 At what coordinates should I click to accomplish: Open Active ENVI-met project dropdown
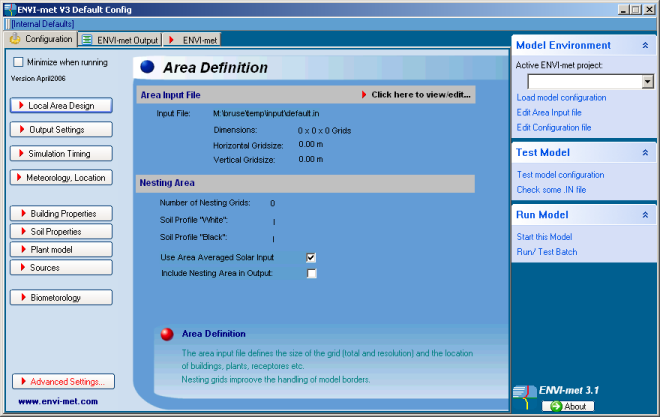click(x=648, y=81)
